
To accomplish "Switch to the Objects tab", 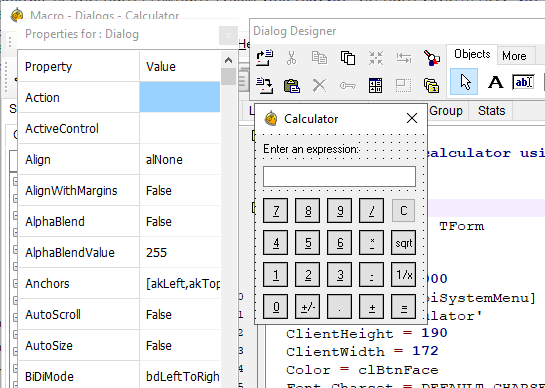I will (472, 54).
